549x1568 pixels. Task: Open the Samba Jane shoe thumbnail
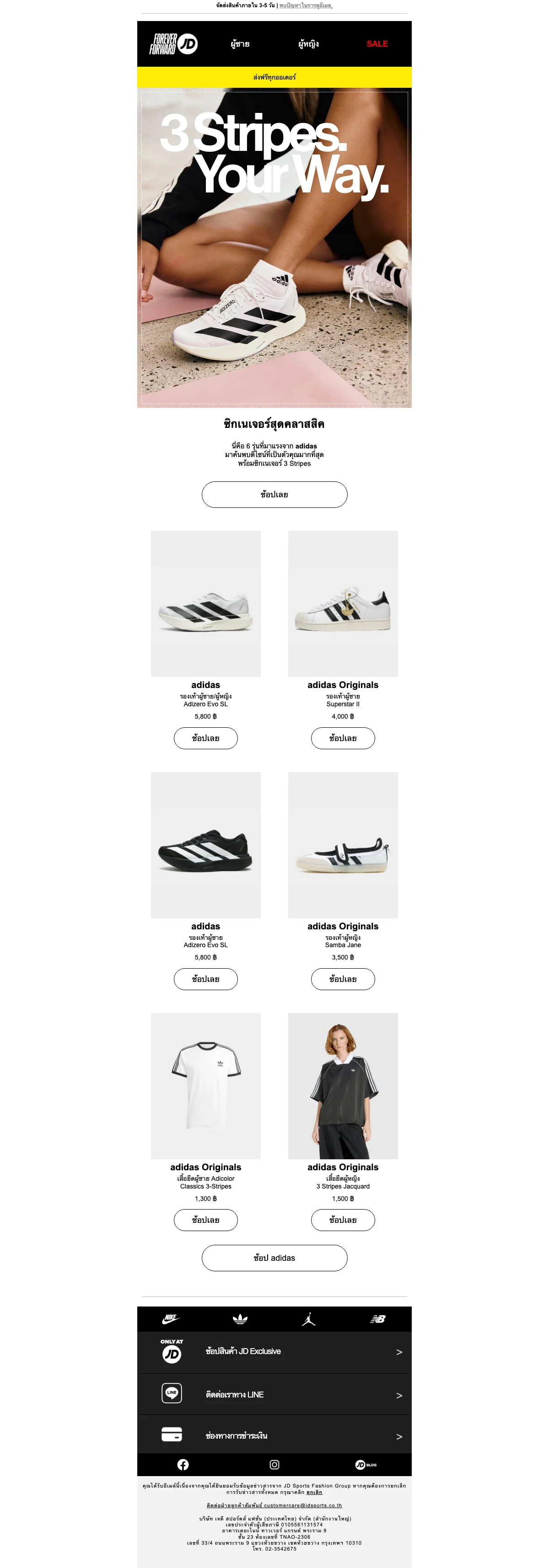(343, 845)
